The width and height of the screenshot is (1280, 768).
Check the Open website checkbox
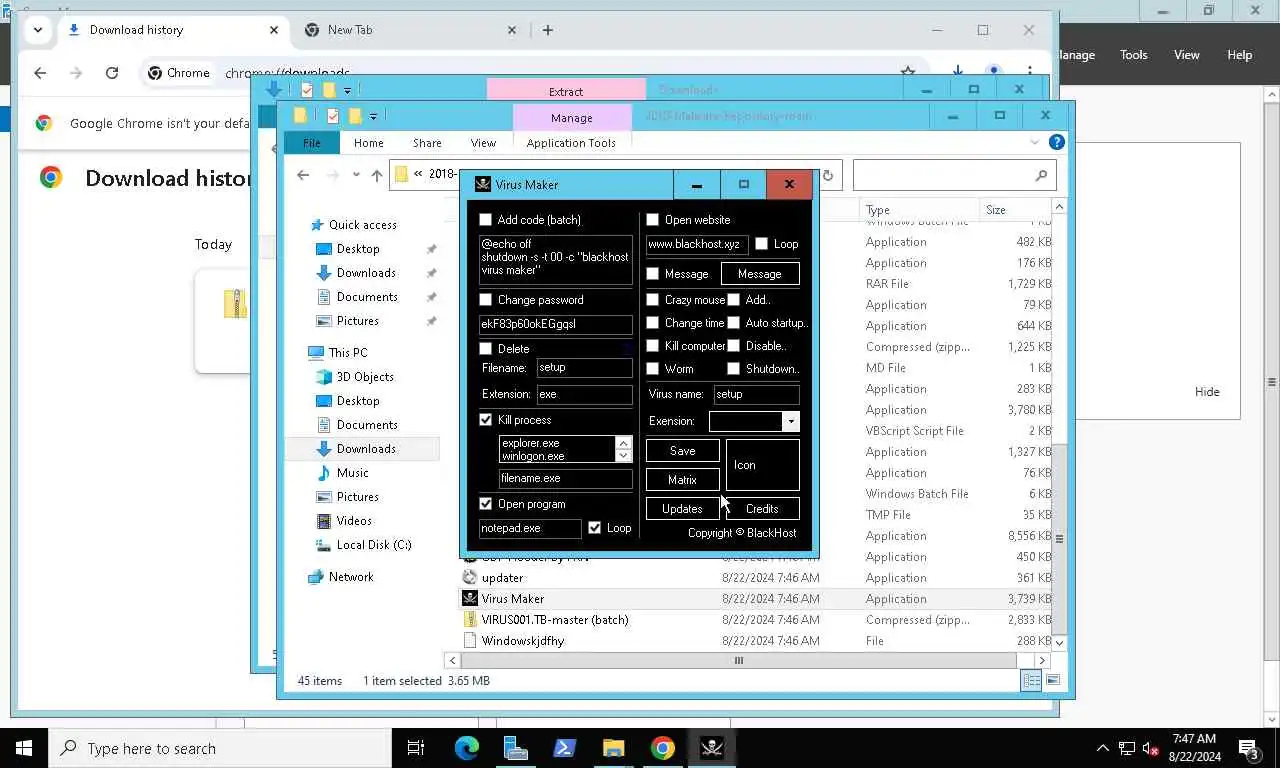653,219
